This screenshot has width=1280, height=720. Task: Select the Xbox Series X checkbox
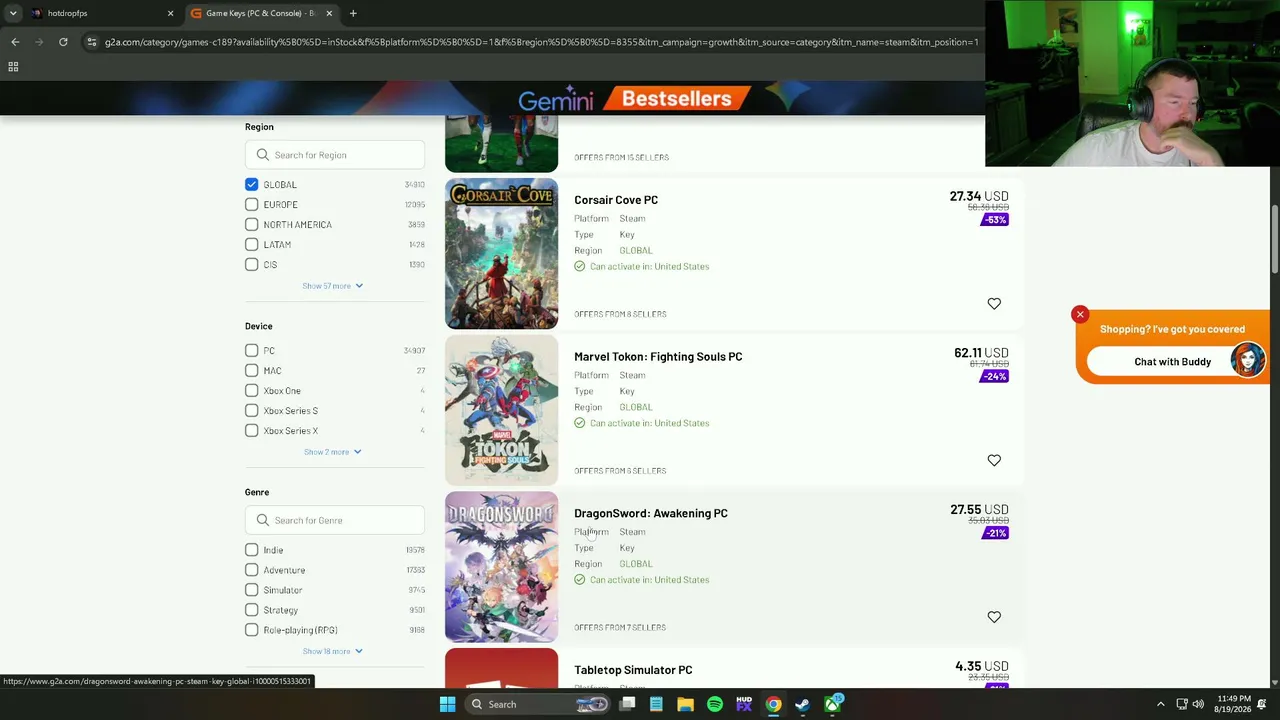coord(252,431)
